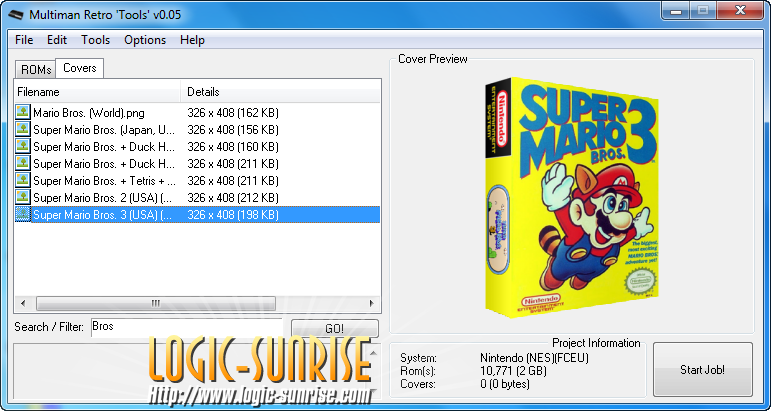Switch to the ROMs tab
This screenshot has width=771, height=411.
(x=35, y=70)
